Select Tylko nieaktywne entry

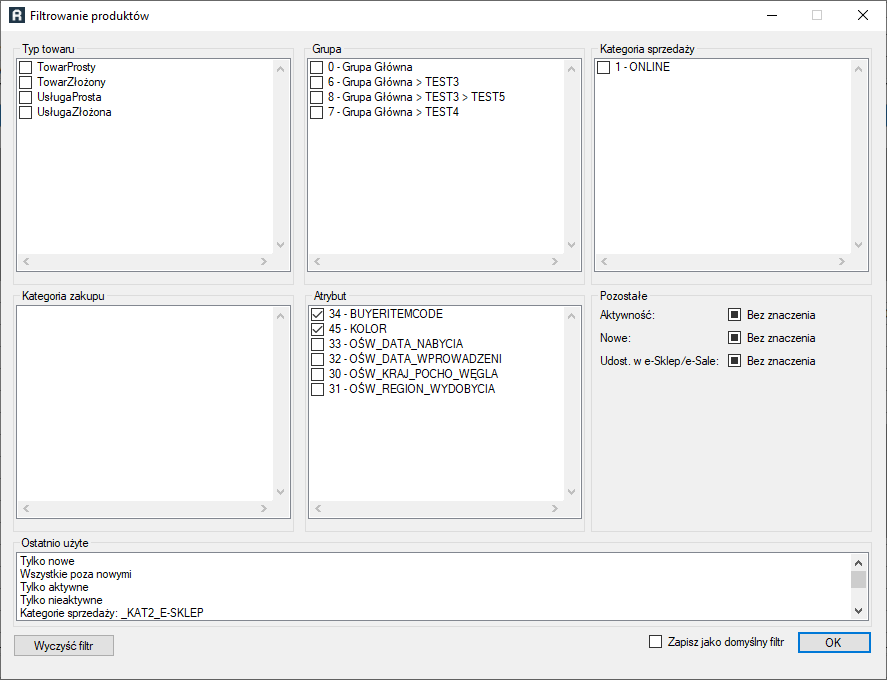[x=61, y=600]
